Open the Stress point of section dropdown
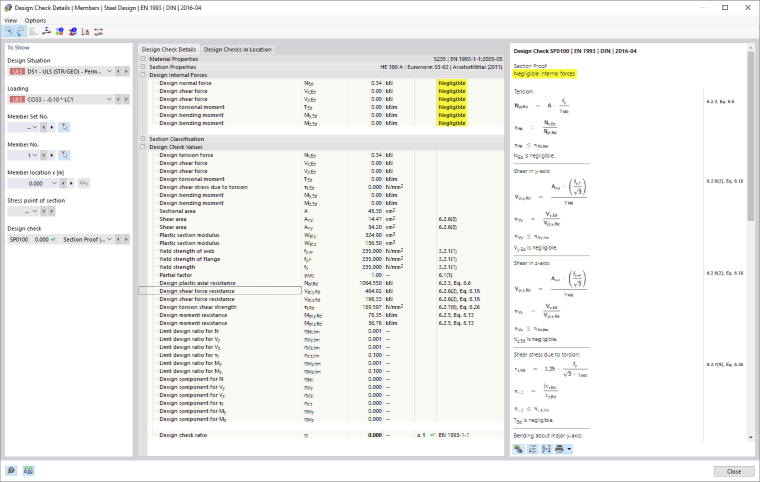 pos(34,211)
